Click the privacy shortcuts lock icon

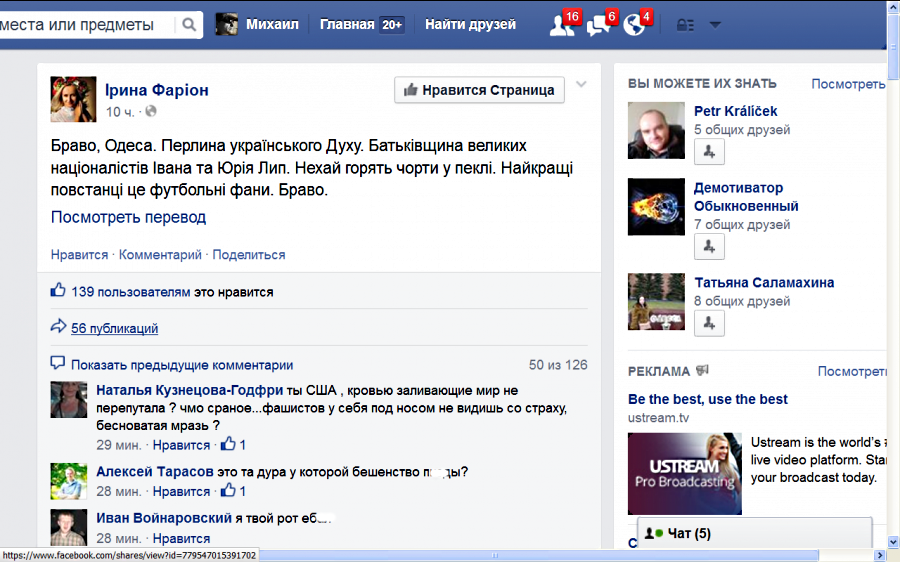click(685, 25)
